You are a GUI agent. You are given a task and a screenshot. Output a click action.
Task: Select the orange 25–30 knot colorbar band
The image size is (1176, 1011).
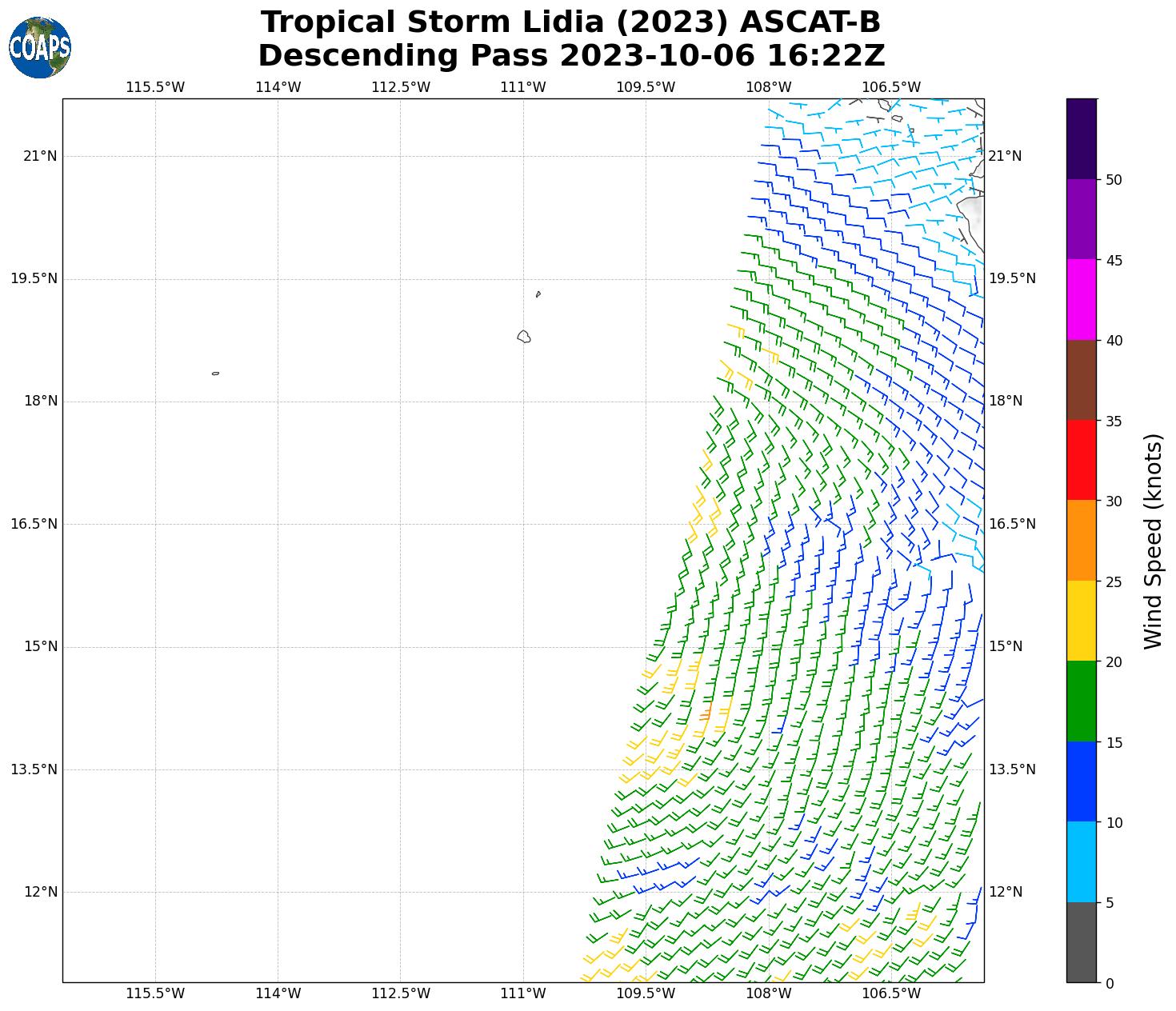click(x=1082, y=540)
